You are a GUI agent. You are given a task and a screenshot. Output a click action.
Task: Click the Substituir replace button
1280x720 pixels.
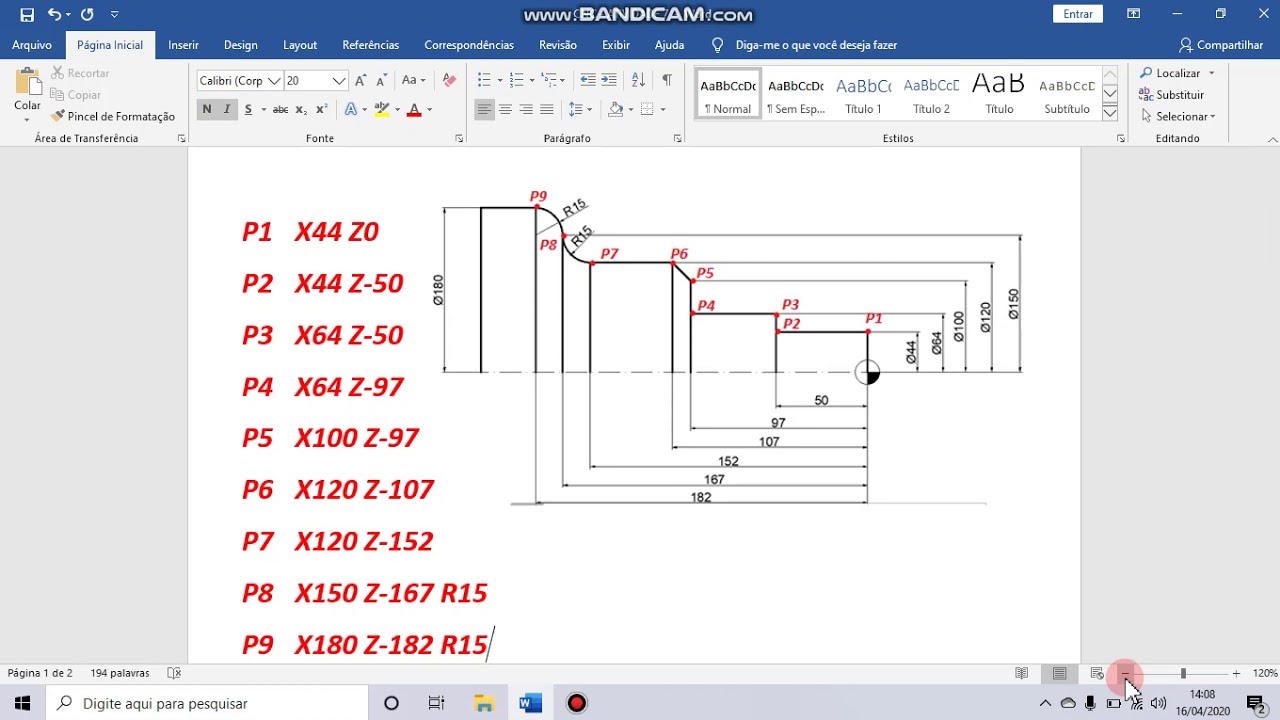tap(1171, 95)
